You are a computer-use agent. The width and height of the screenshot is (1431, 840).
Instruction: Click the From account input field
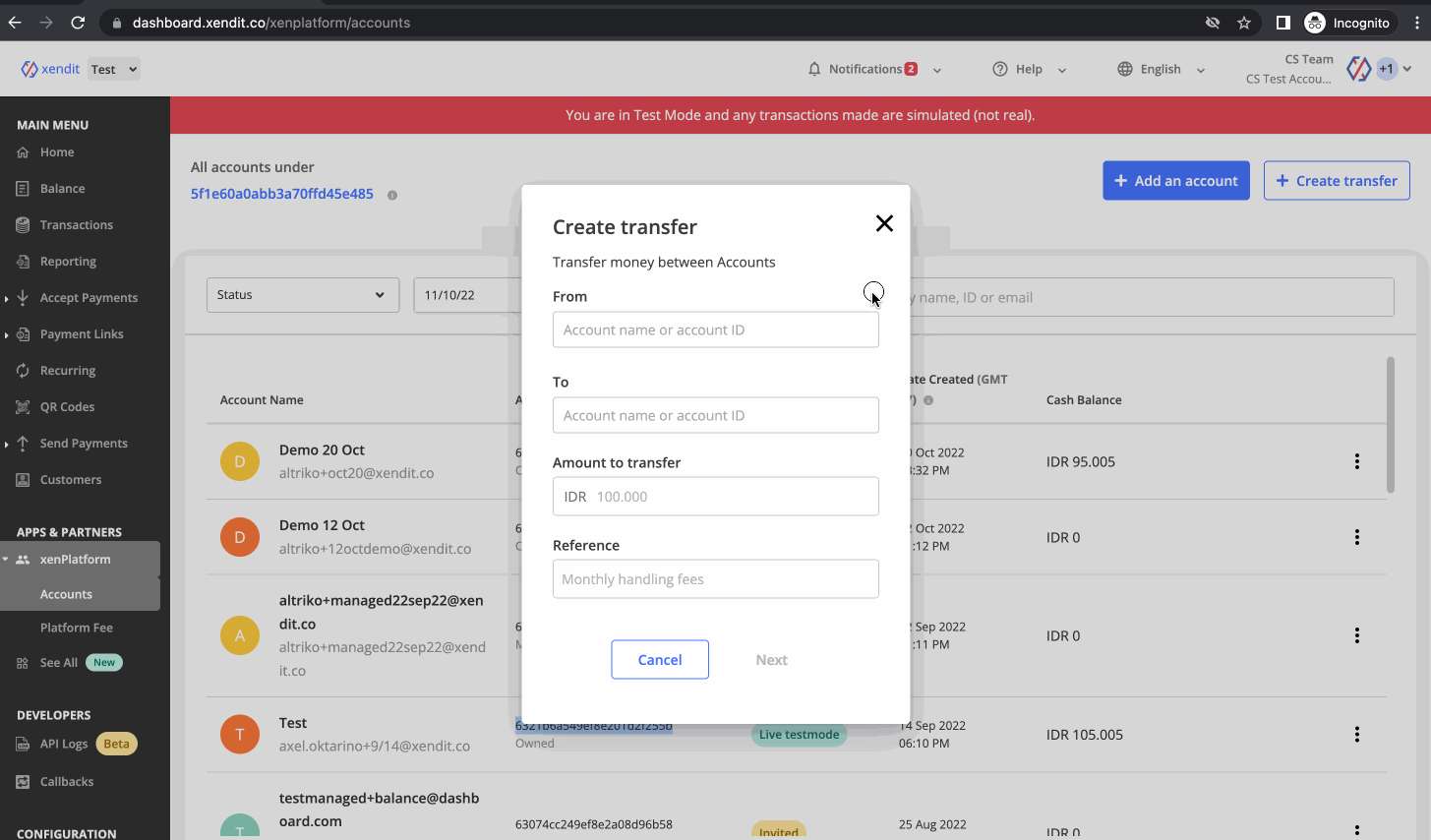(715, 330)
